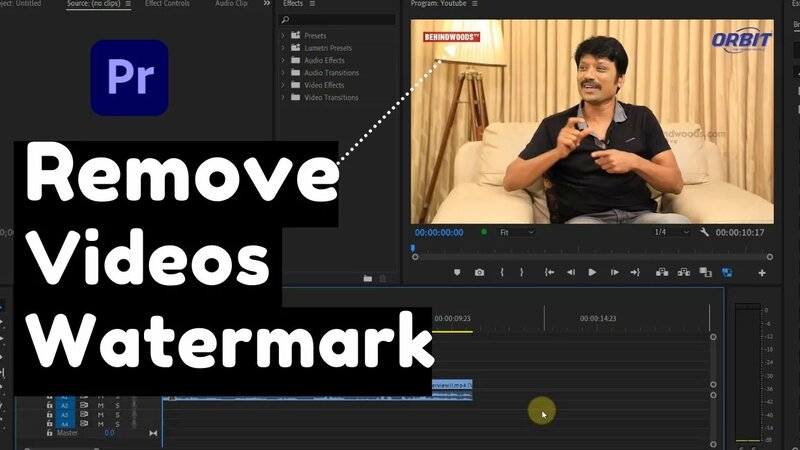Select the Video Transitions folder label
Screen dimensions: 800x450
point(331,97)
